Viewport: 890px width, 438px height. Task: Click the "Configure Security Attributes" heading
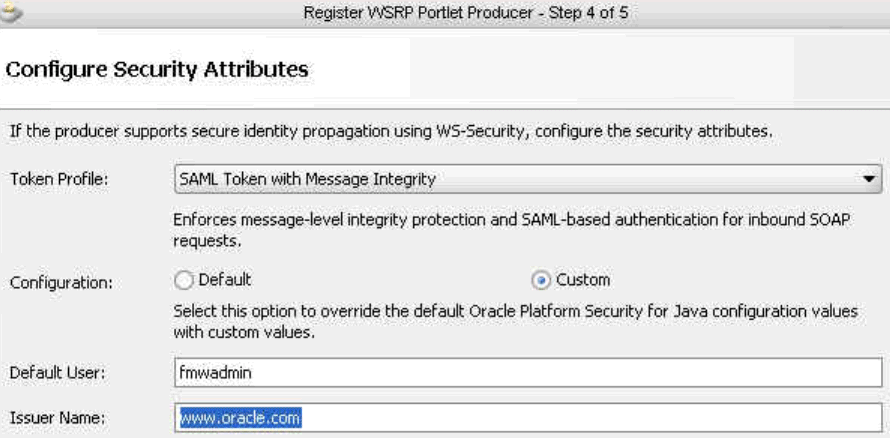pos(157,70)
